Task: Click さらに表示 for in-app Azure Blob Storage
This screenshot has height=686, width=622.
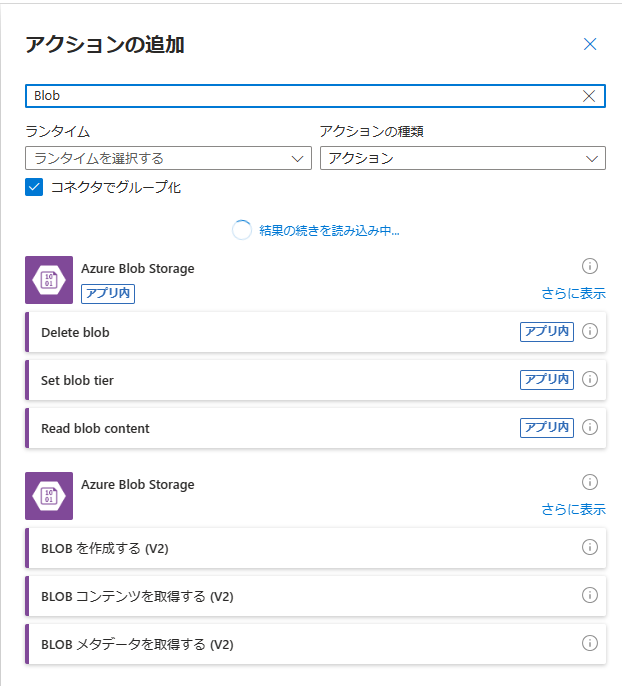Action: coord(573,293)
